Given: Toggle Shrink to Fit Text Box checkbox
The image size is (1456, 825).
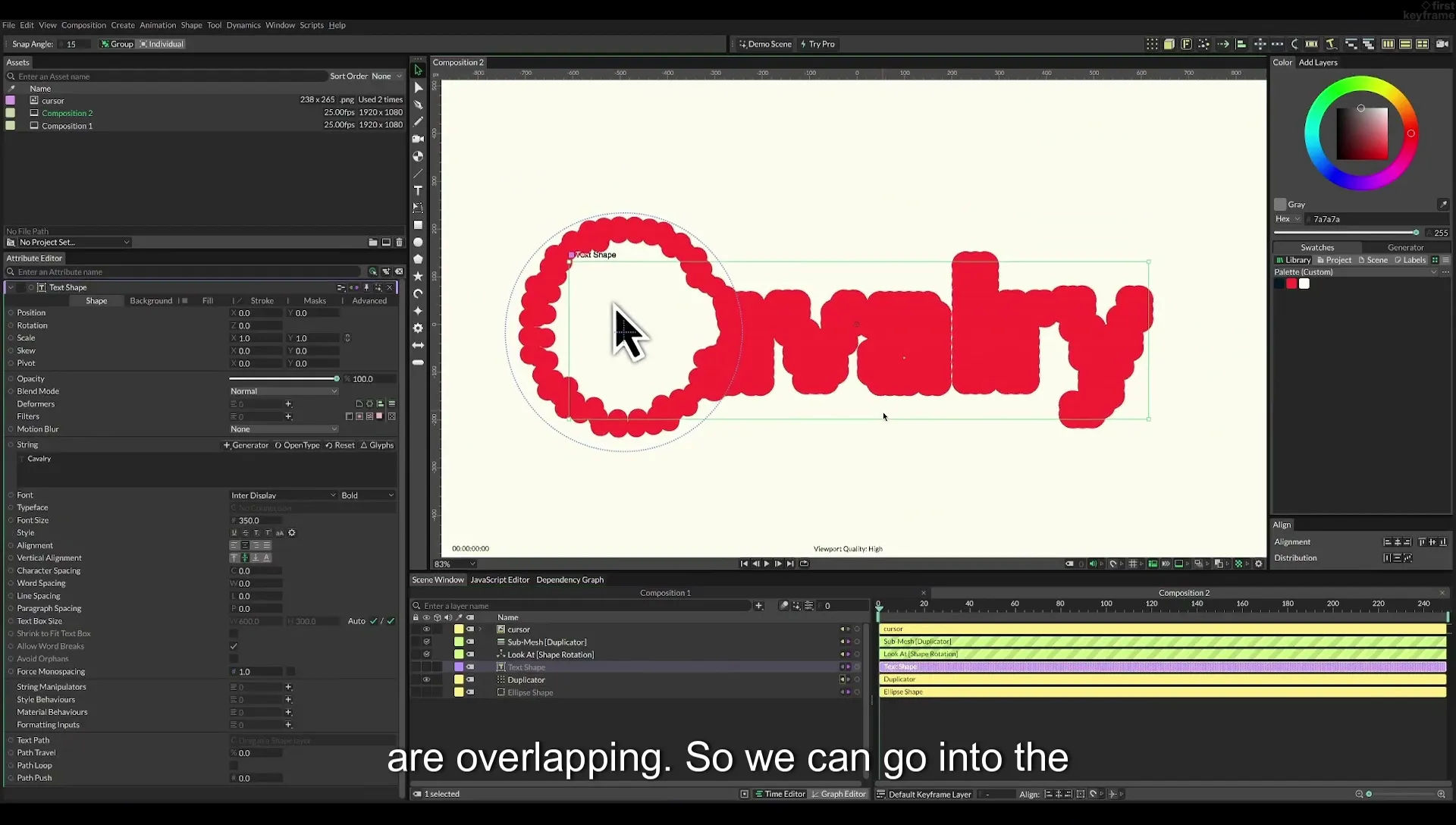Looking at the screenshot, I should click(234, 634).
